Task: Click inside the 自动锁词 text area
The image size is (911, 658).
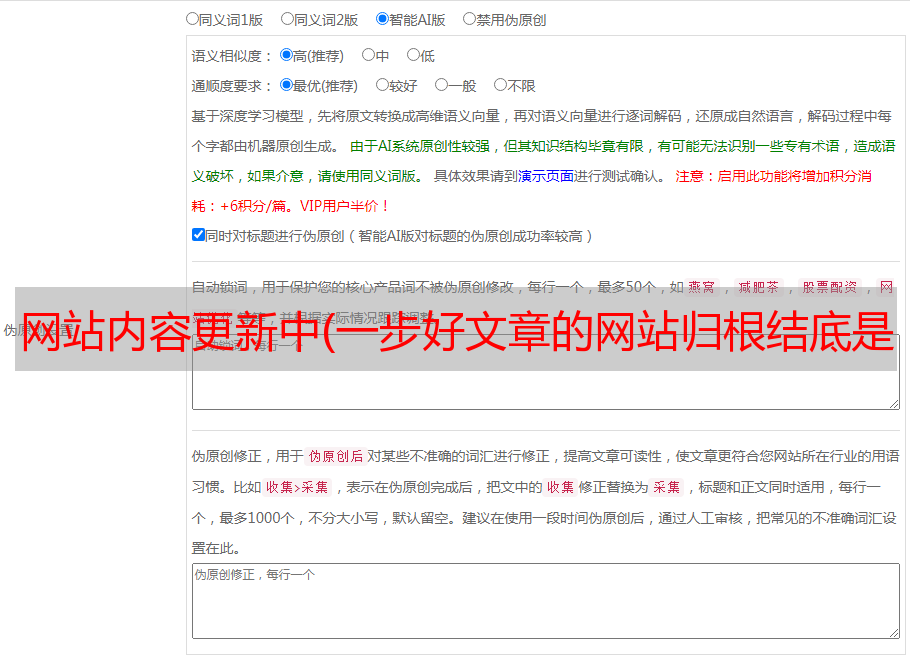Action: [546, 372]
